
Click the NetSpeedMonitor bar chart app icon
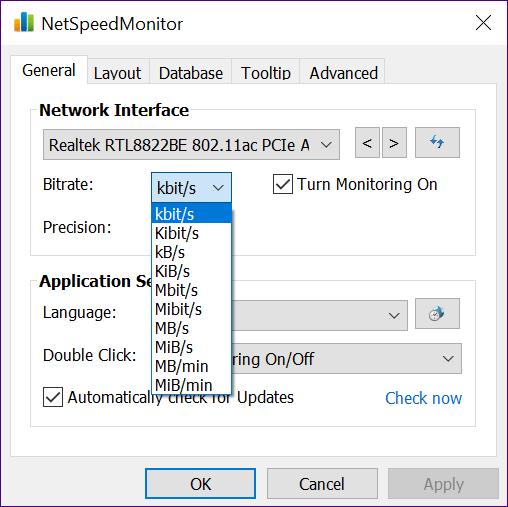click(x=24, y=22)
